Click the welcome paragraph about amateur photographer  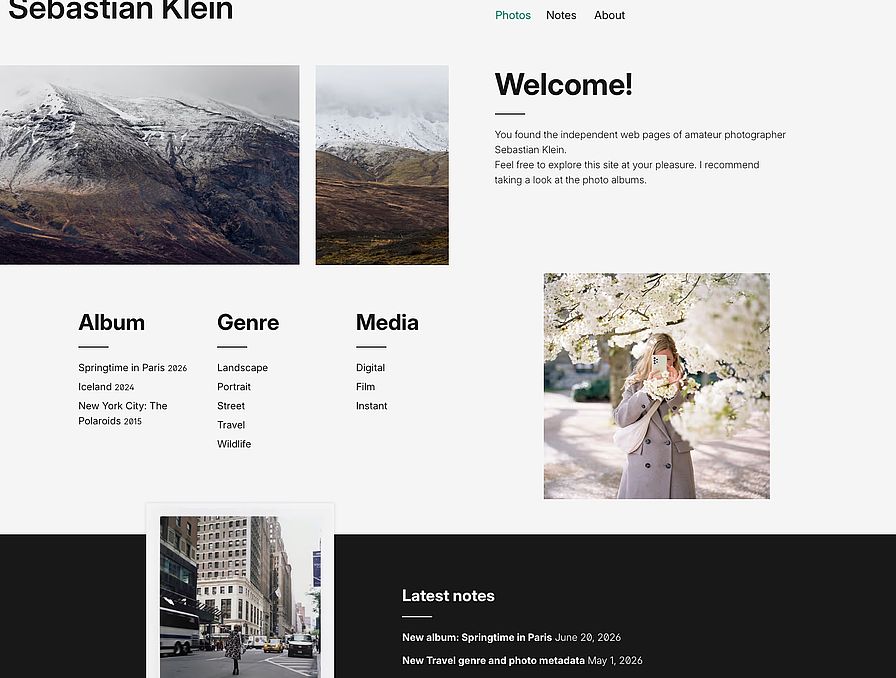pyautogui.click(x=640, y=157)
